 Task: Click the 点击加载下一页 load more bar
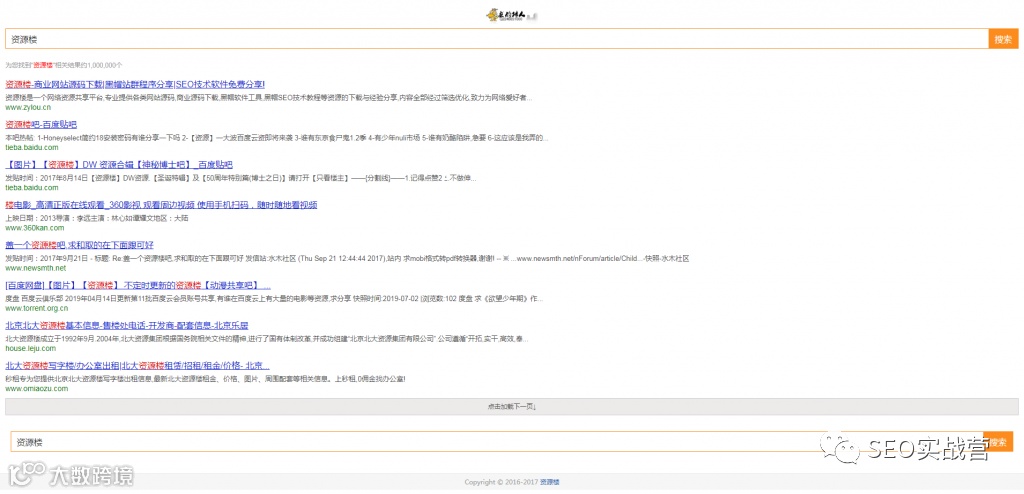pyautogui.click(x=512, y=407)
